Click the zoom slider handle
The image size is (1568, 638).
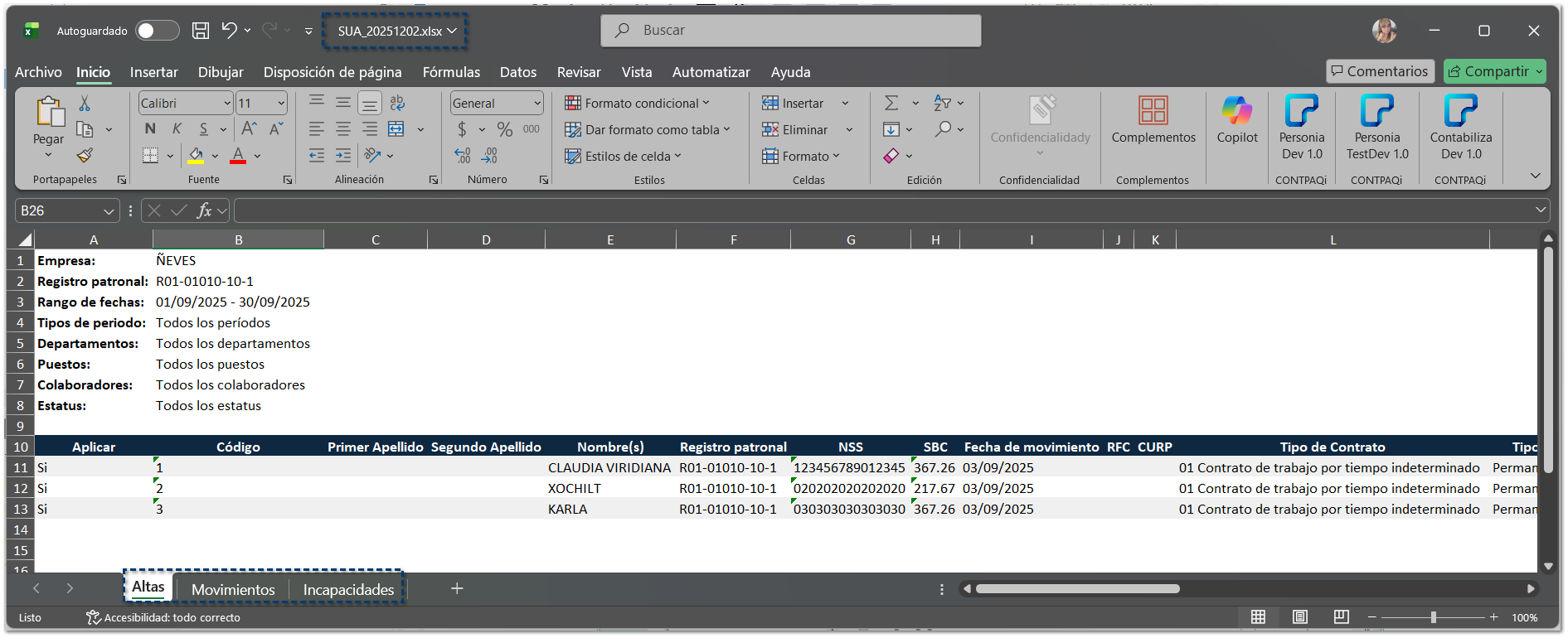(1433, 617)
